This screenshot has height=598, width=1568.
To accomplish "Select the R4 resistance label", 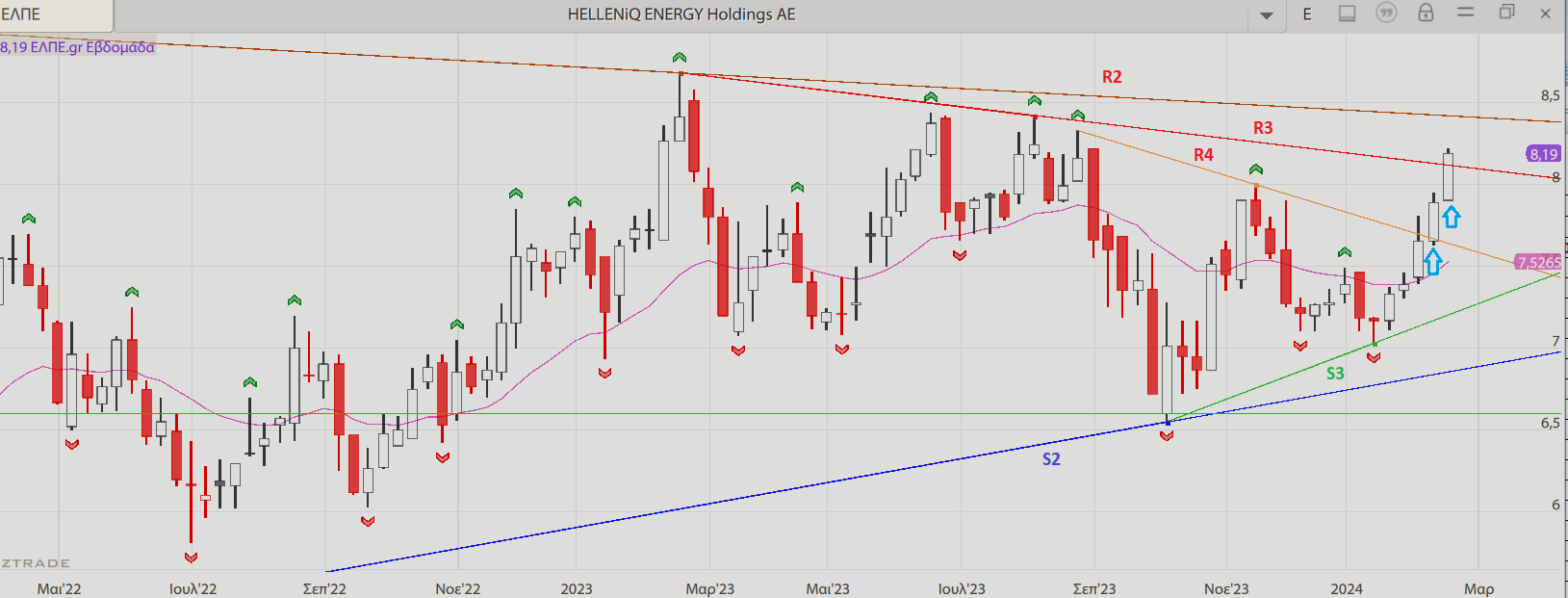I will [x=1203, y=155].
